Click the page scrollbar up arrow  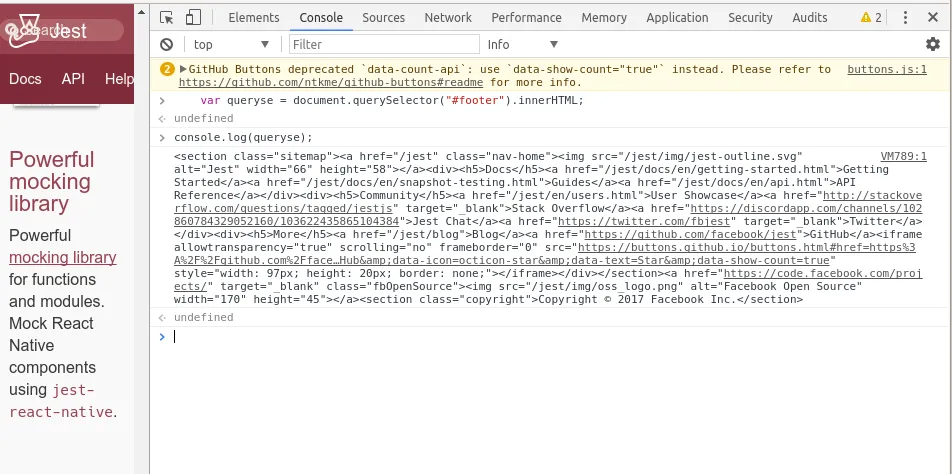pyautogui.click(x=141, y=12)
